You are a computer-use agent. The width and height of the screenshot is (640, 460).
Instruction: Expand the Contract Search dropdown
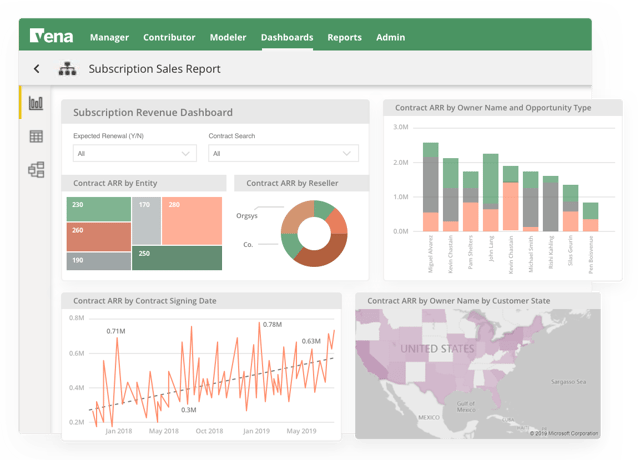click(x=283, y=153)
